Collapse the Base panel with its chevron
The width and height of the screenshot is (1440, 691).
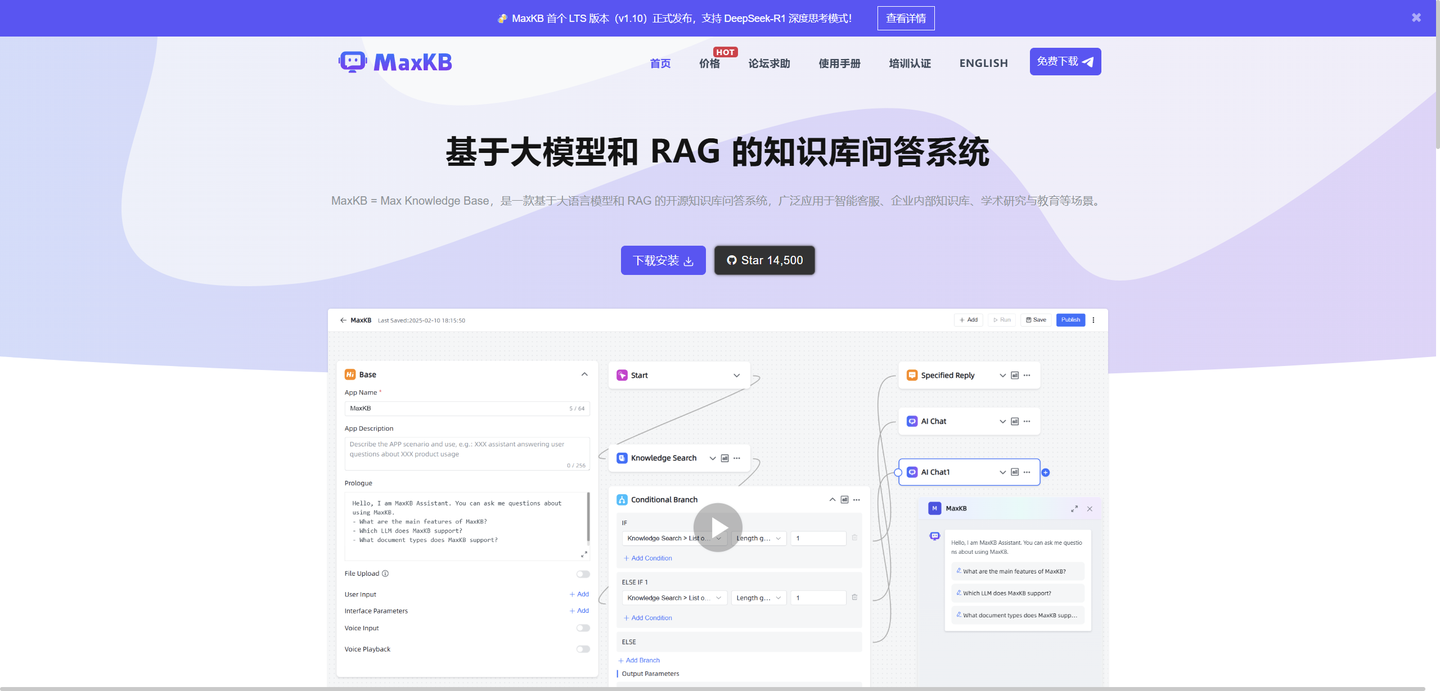(584, 374)
